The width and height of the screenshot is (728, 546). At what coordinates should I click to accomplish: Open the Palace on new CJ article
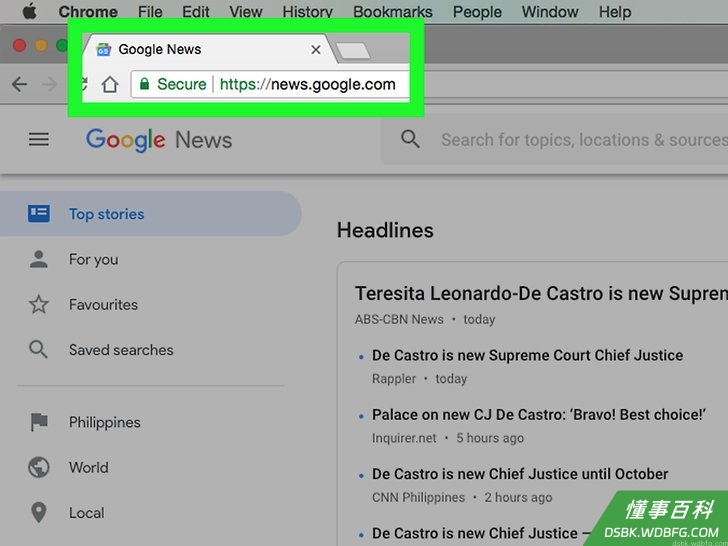[x=539, y=415]
